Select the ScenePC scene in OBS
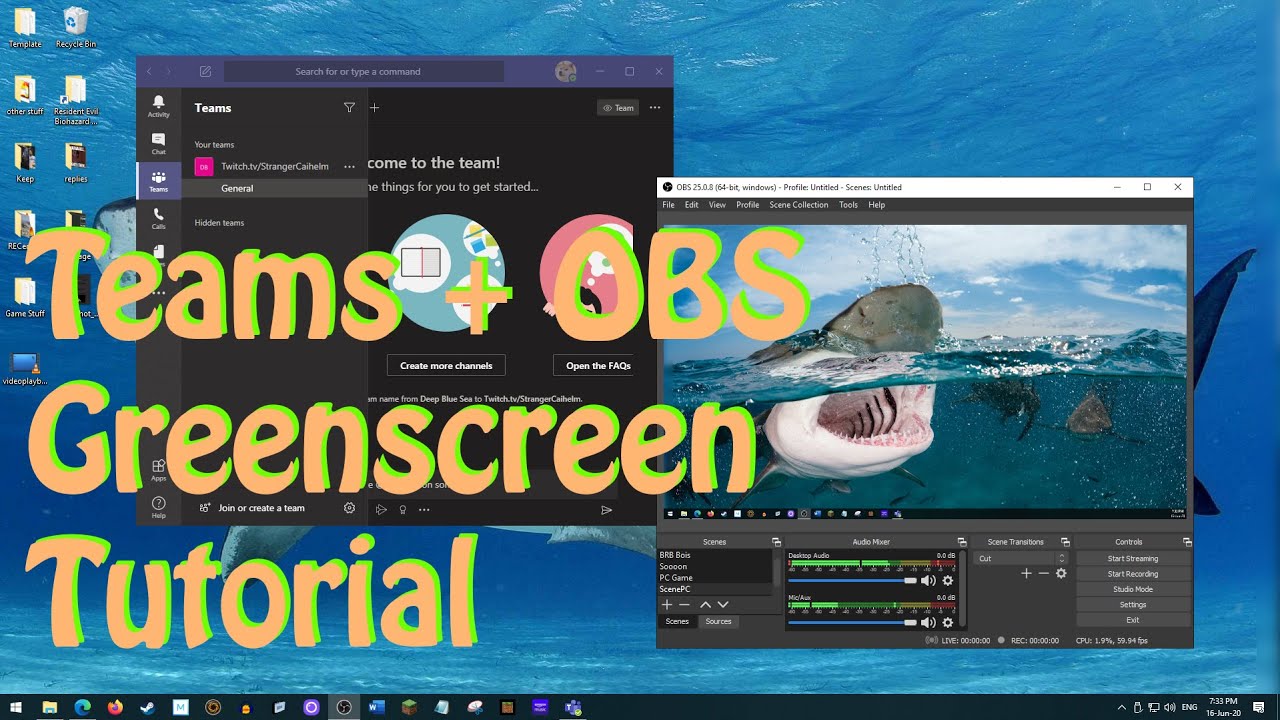 click(716, 589)
